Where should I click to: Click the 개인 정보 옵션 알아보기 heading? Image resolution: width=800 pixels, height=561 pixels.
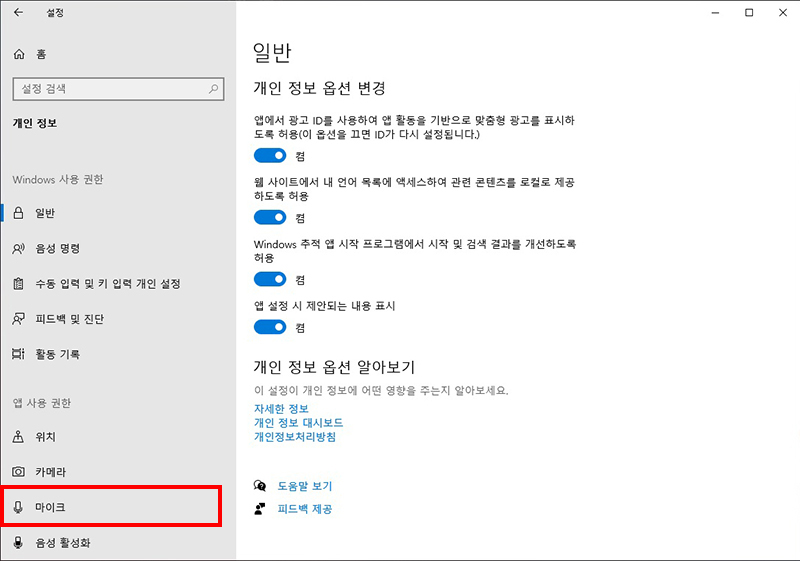pos(334,367)
